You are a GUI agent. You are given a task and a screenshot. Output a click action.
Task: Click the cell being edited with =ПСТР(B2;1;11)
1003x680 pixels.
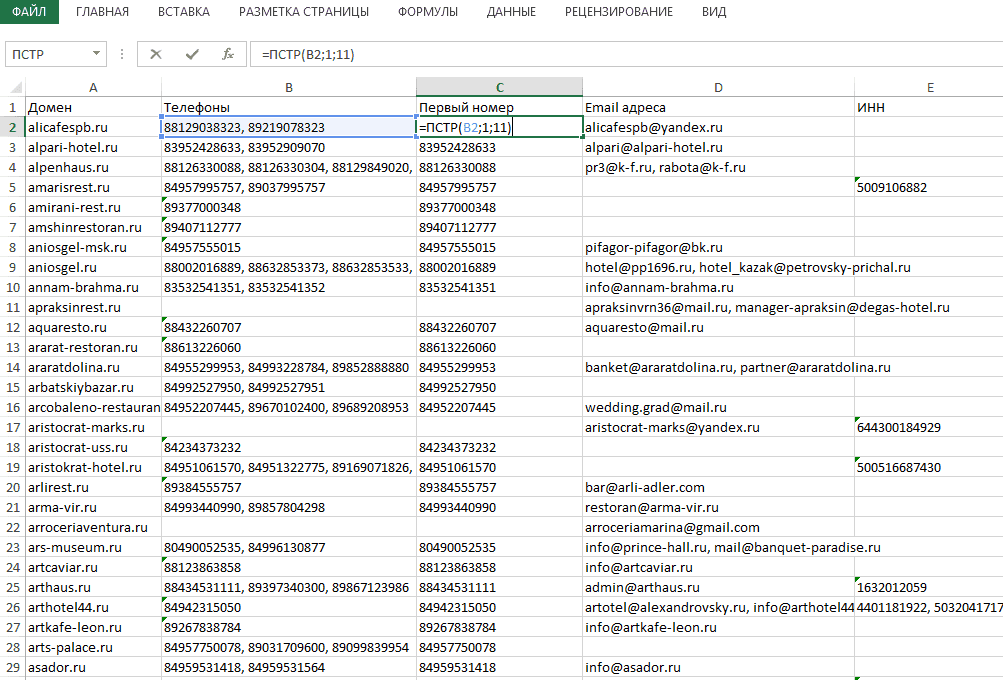[x=500, y=127]
